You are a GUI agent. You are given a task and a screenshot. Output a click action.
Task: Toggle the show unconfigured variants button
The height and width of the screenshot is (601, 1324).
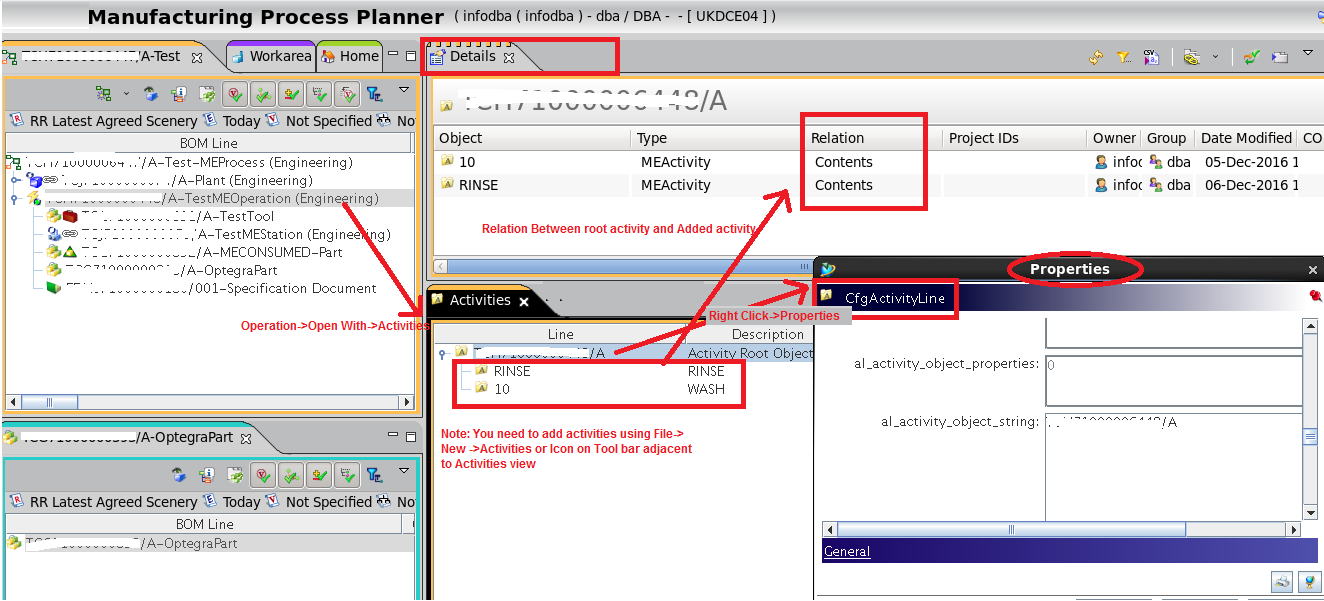point(347,93)
